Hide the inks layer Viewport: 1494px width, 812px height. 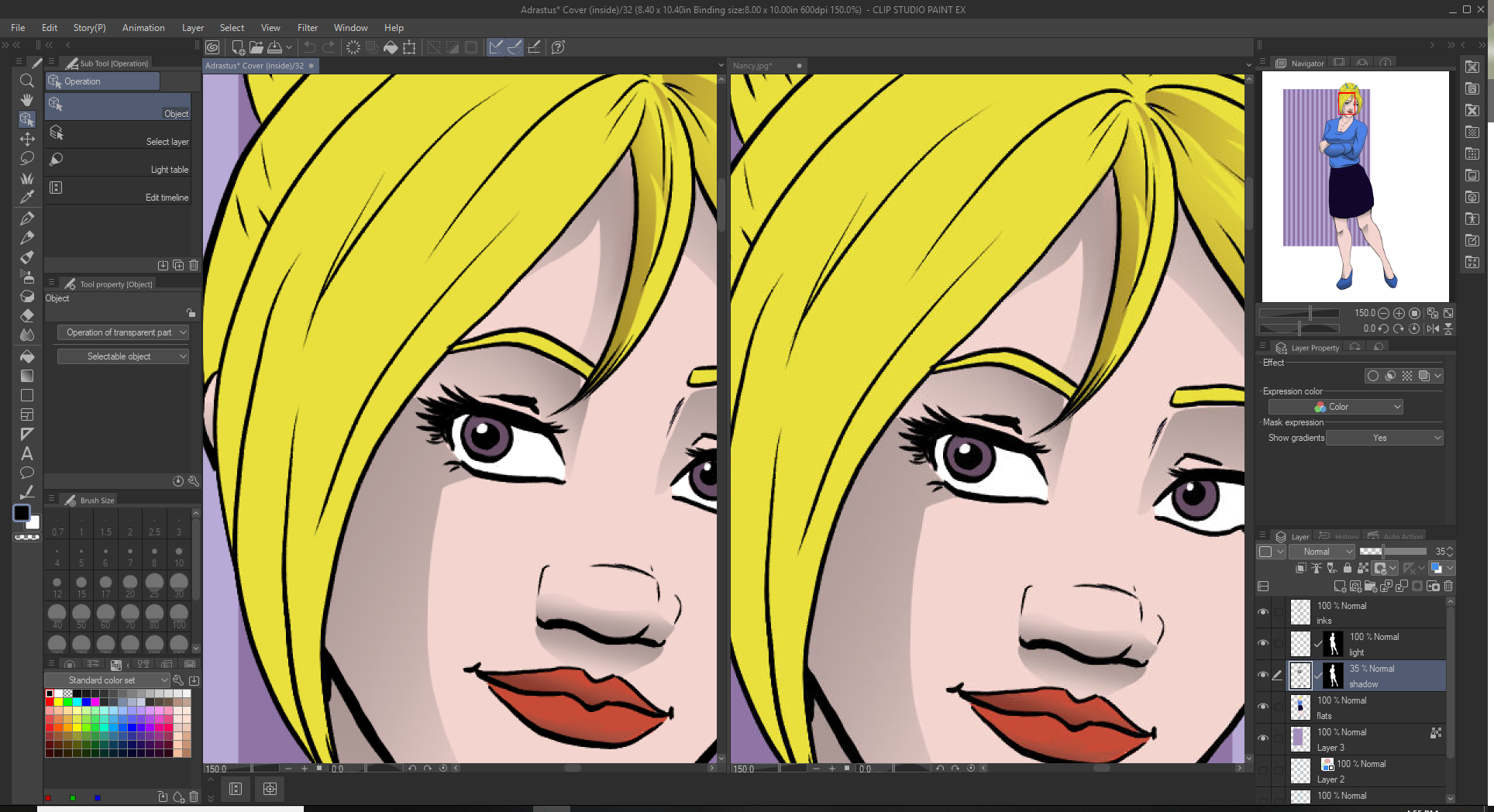tap(1263, 612)
